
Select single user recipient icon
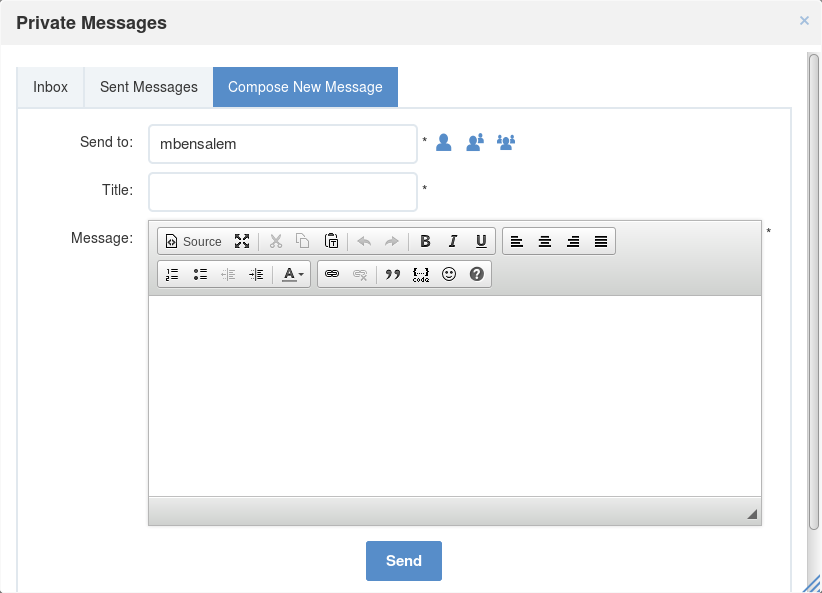click(444, 142)
